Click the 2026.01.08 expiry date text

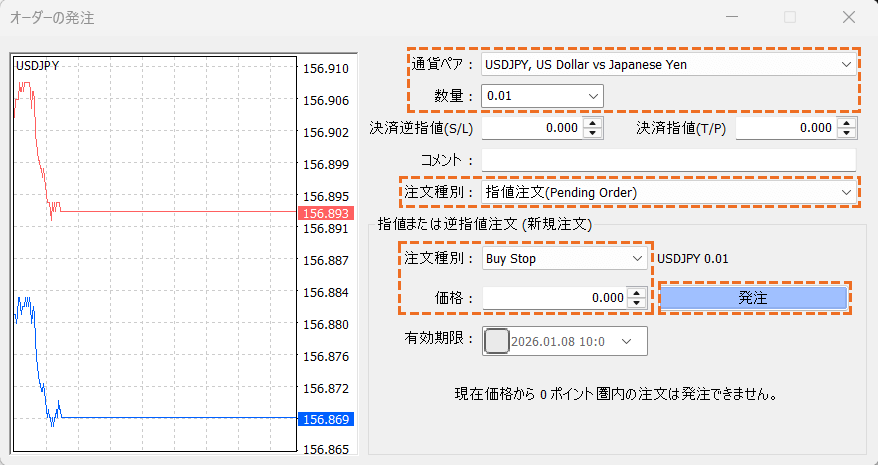[558, 341]
